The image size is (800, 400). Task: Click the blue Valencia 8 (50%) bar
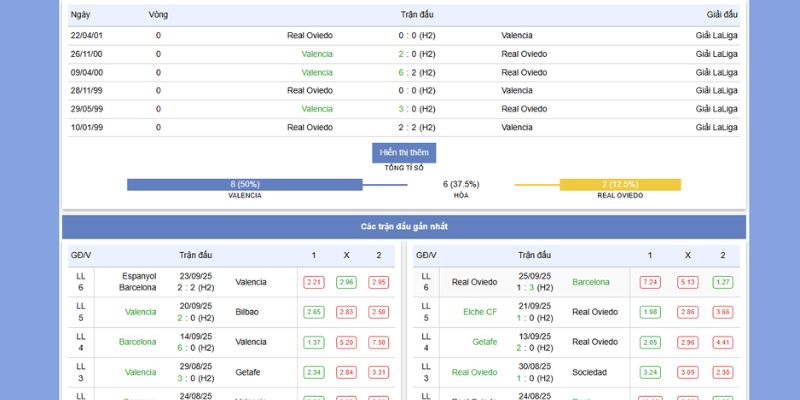245,184
